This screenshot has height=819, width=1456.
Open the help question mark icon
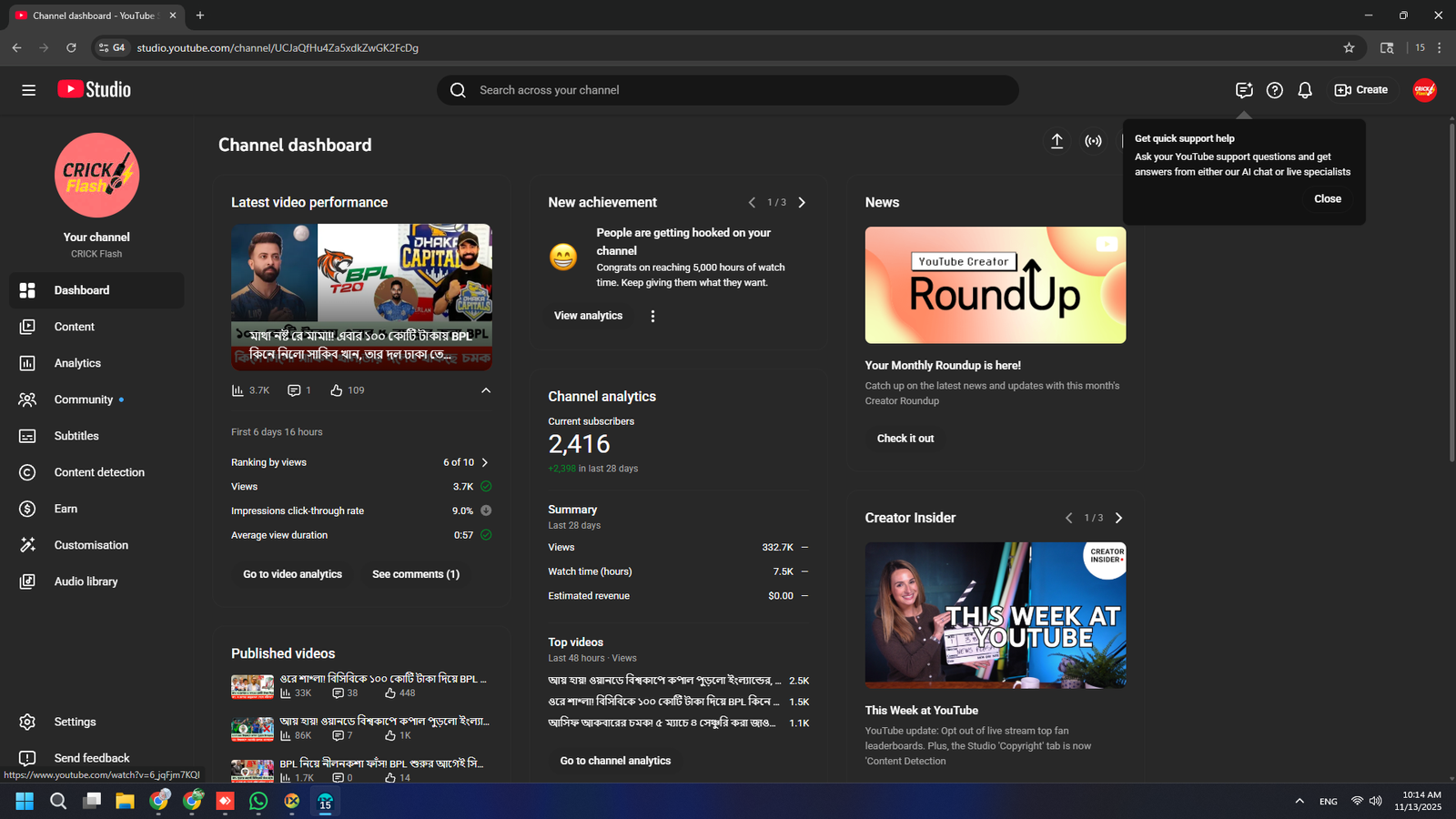1275,90
